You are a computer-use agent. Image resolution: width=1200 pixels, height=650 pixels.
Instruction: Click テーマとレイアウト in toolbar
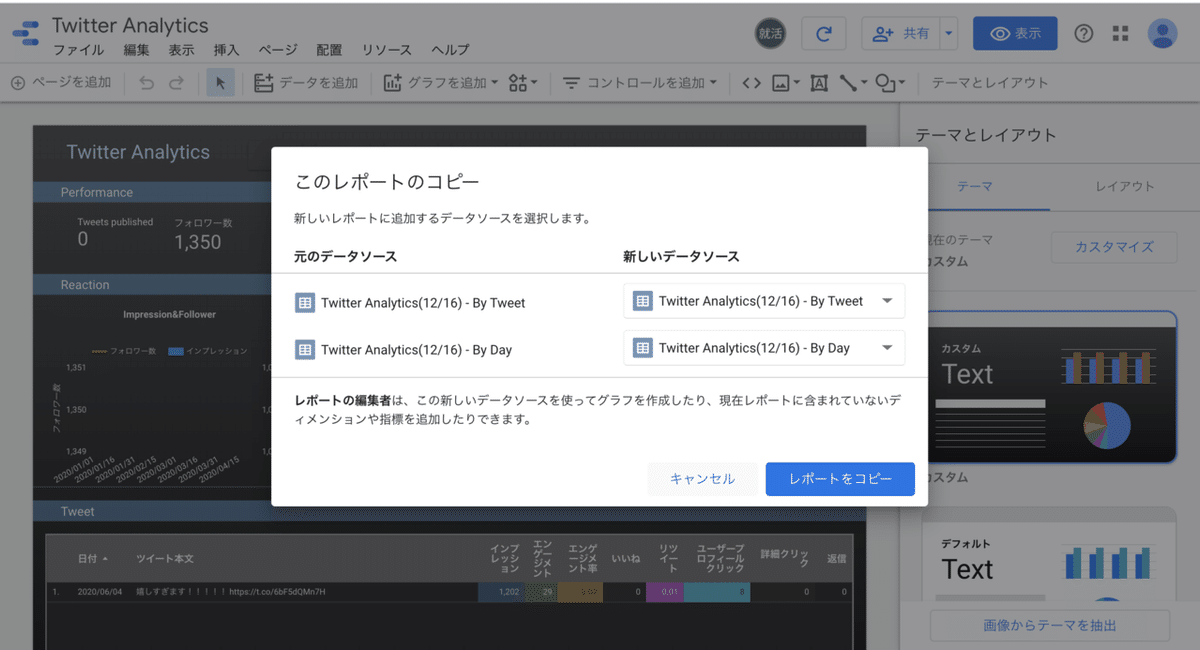click(990, 83)
